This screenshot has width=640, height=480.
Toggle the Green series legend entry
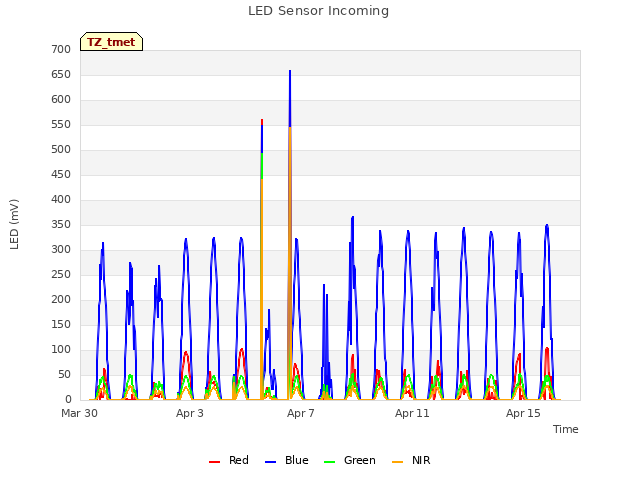tap(349, 460)
